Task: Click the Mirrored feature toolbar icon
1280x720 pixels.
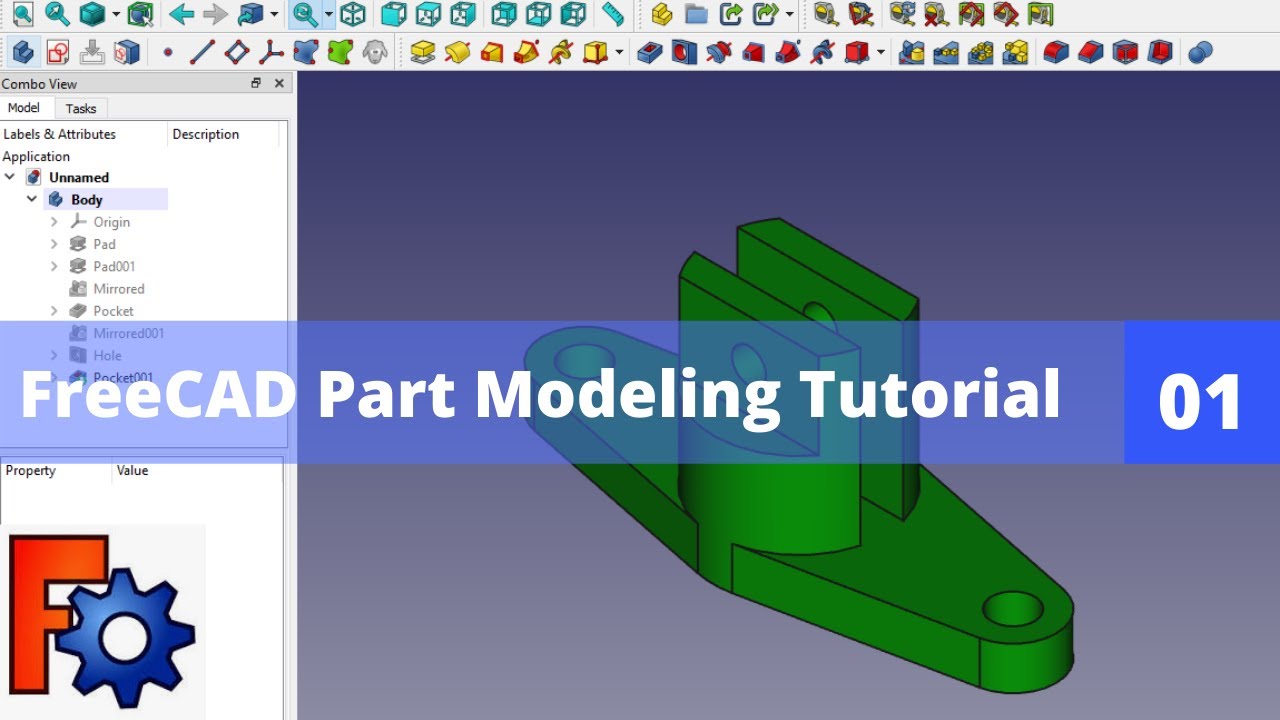Action: pyautogui.click(x=911, y=51)
